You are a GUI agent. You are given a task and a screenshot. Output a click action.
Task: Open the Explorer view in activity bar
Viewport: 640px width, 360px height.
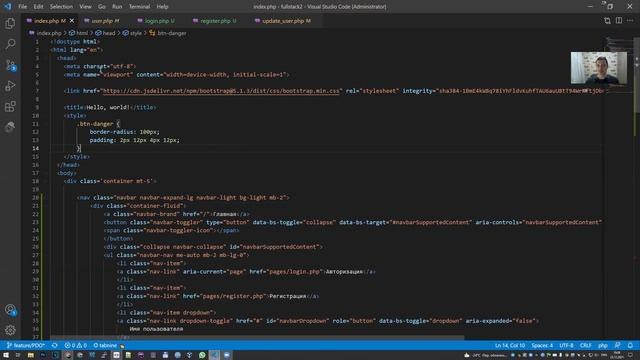10,24
